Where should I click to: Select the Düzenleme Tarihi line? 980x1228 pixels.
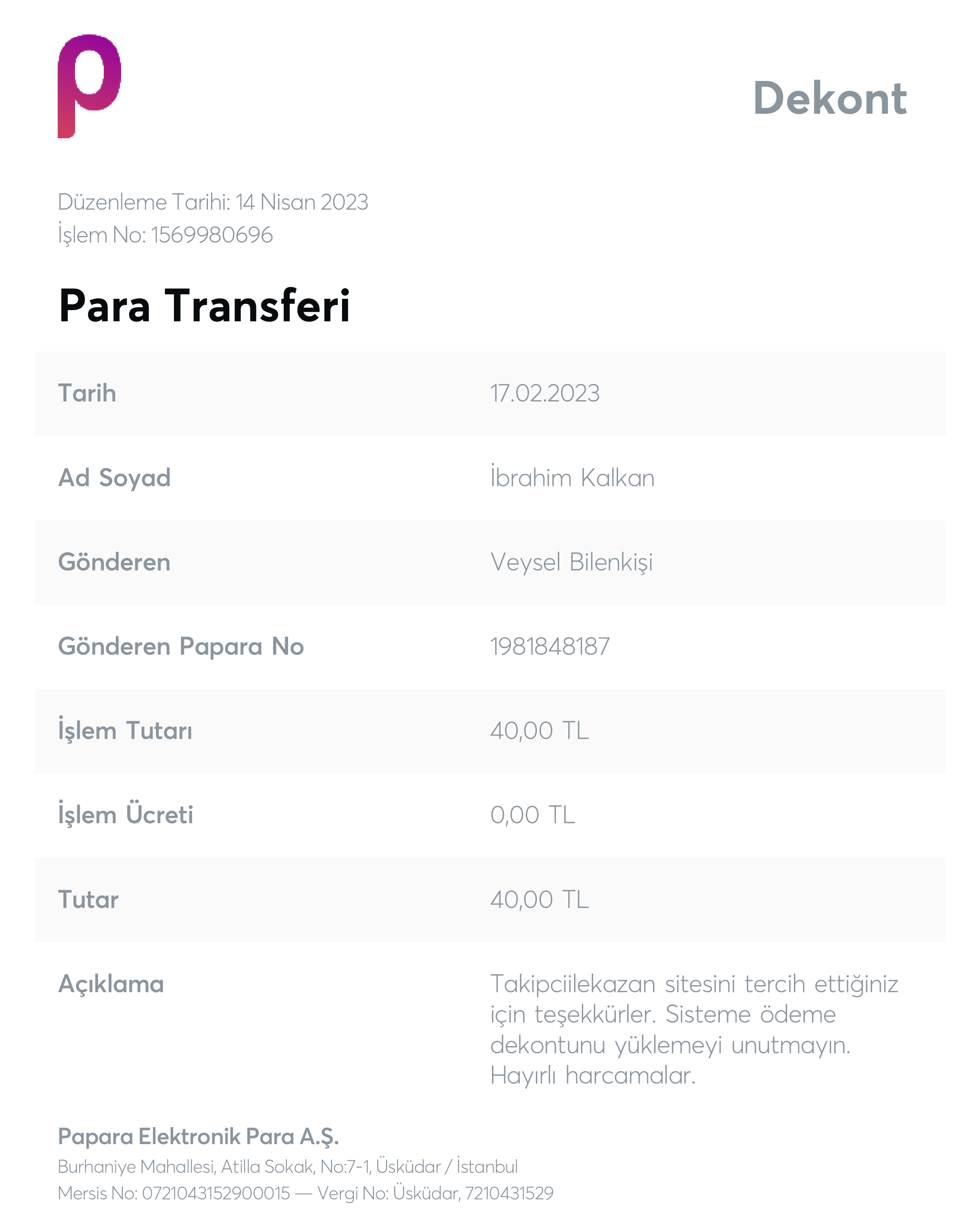click(x=213, y=202)
